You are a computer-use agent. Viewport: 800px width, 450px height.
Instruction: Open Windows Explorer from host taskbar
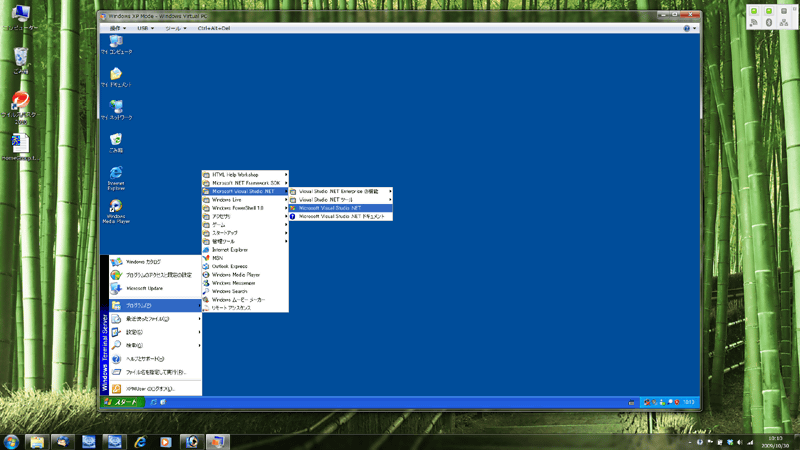(37, 442)
